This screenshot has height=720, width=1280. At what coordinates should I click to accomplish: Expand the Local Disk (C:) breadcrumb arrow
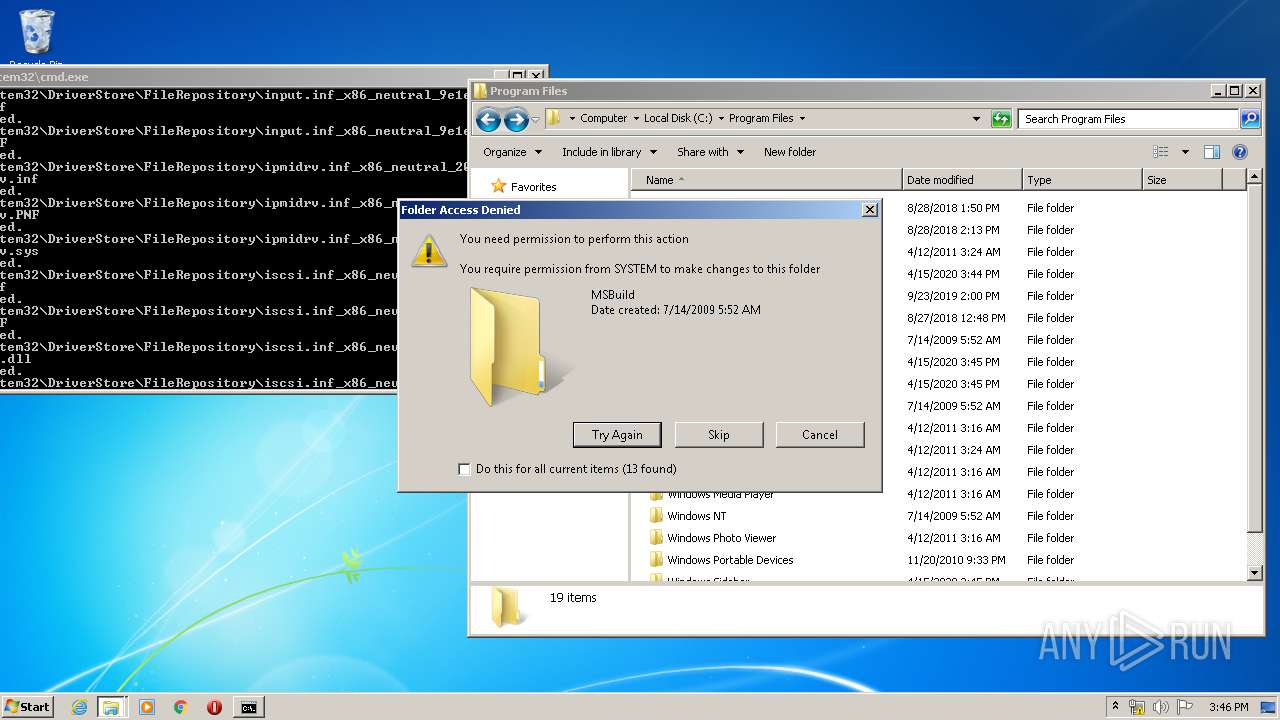click(x=721, y=118)
